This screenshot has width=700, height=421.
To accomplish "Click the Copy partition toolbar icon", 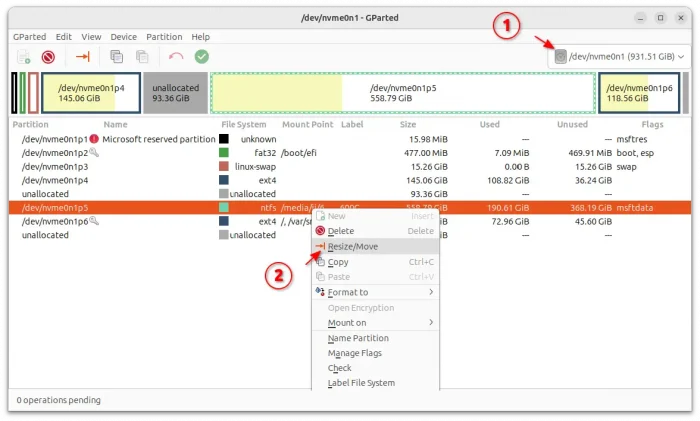I will [x=117, y=57].
